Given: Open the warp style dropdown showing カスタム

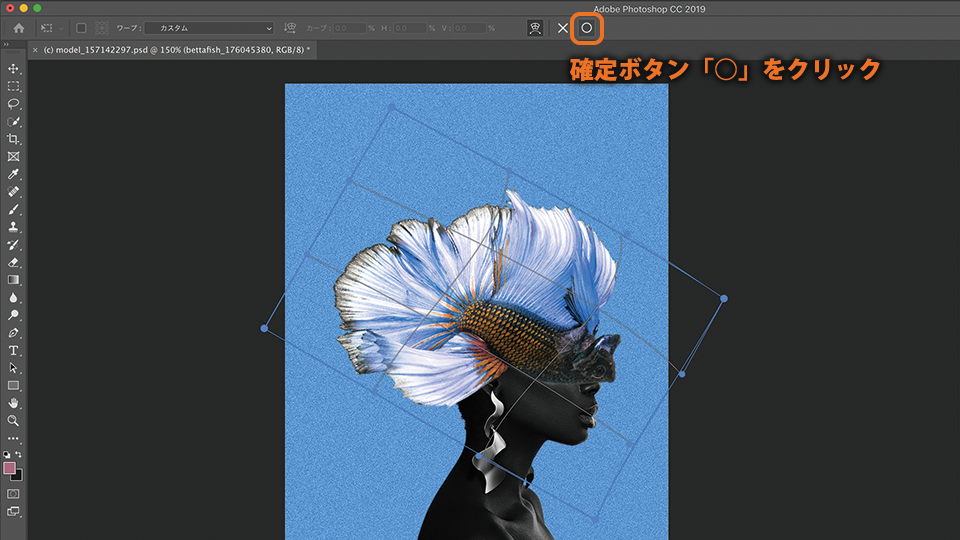Looking at the screenshot, I should click(x=209, y=28).
